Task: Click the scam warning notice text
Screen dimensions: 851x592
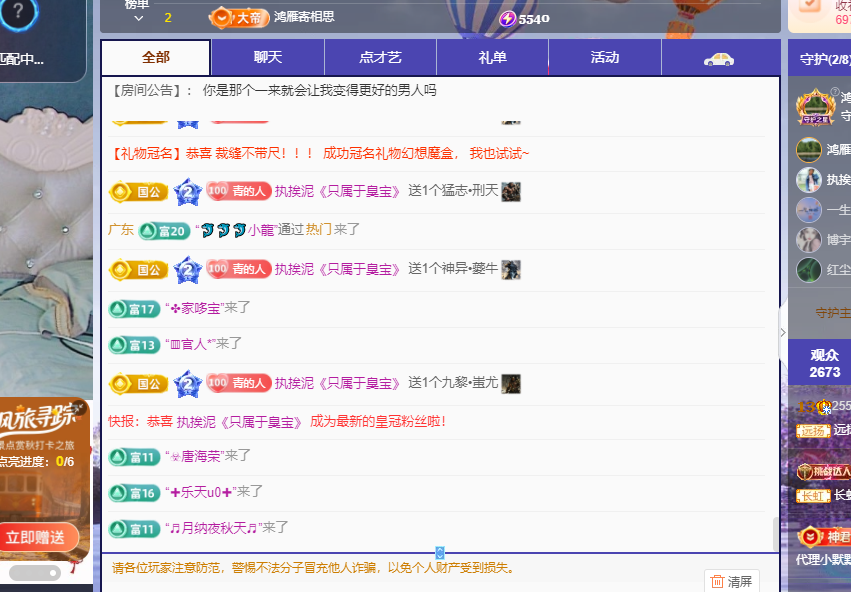Action: (x=314, y=568)
